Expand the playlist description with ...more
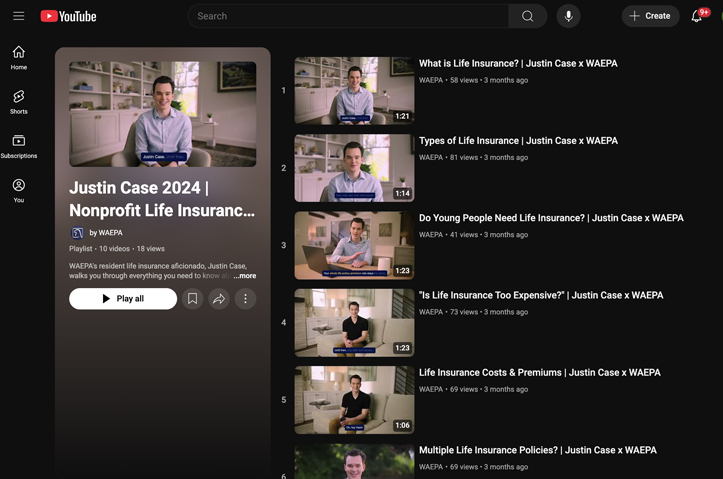 [244, 276]
